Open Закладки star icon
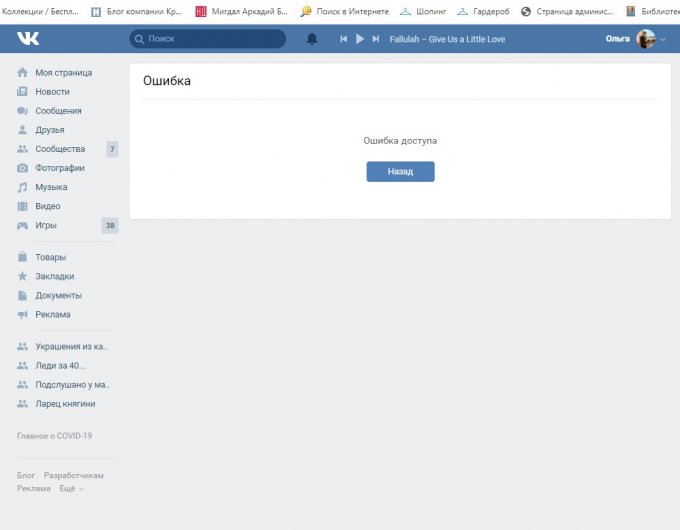This screenshot has height=530, width=680. [23, 276]
